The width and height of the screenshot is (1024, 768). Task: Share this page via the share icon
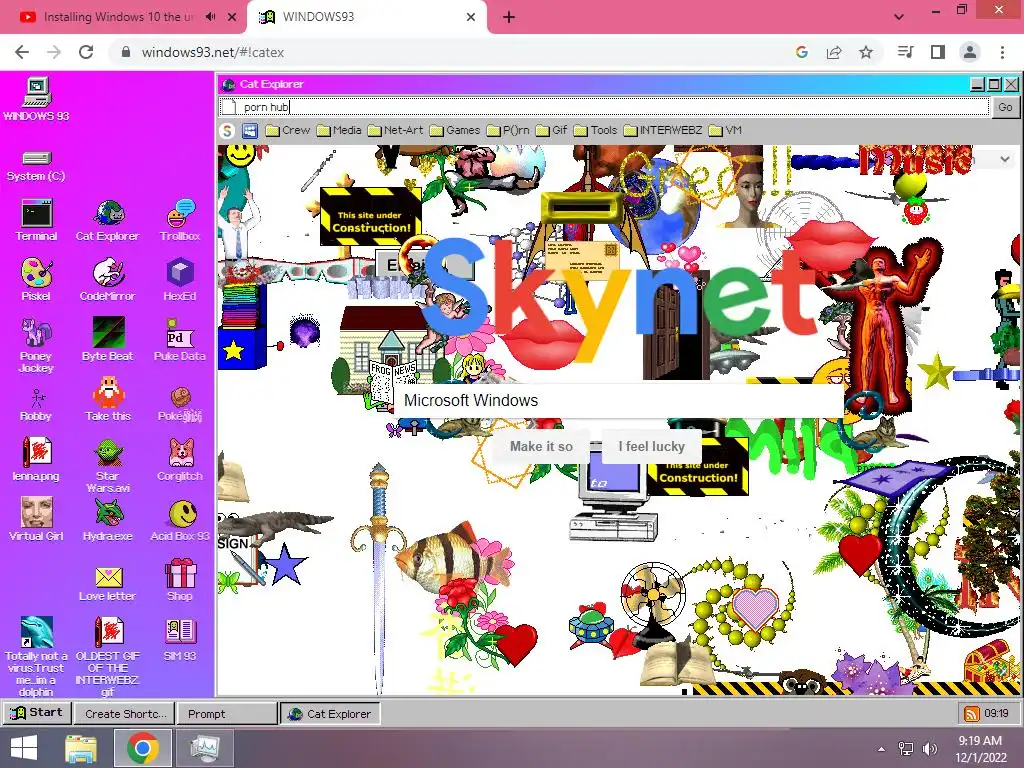coord(834,52)
